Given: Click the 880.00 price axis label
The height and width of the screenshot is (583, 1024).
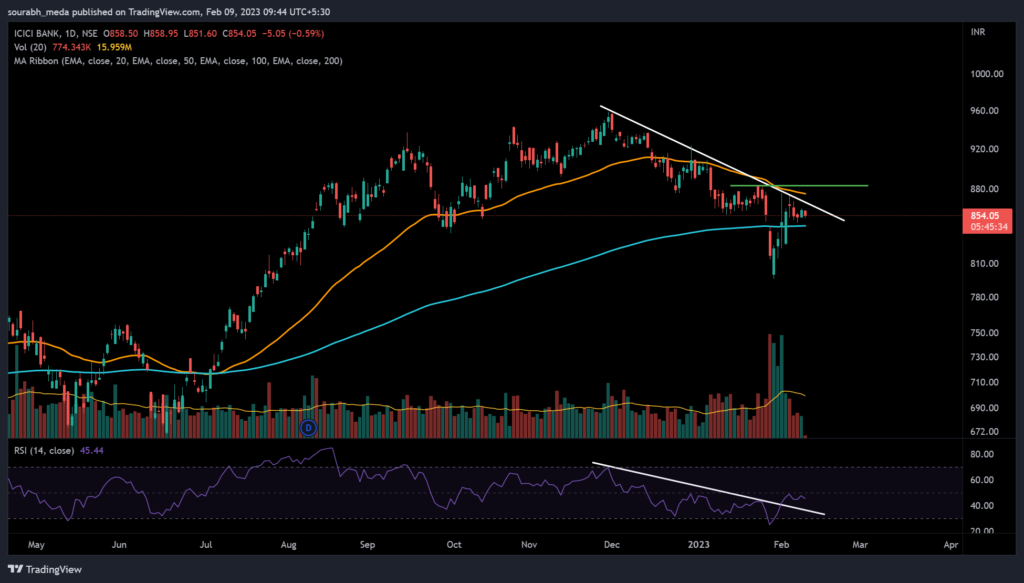Looking at the screenshot, I should (985, 189).
